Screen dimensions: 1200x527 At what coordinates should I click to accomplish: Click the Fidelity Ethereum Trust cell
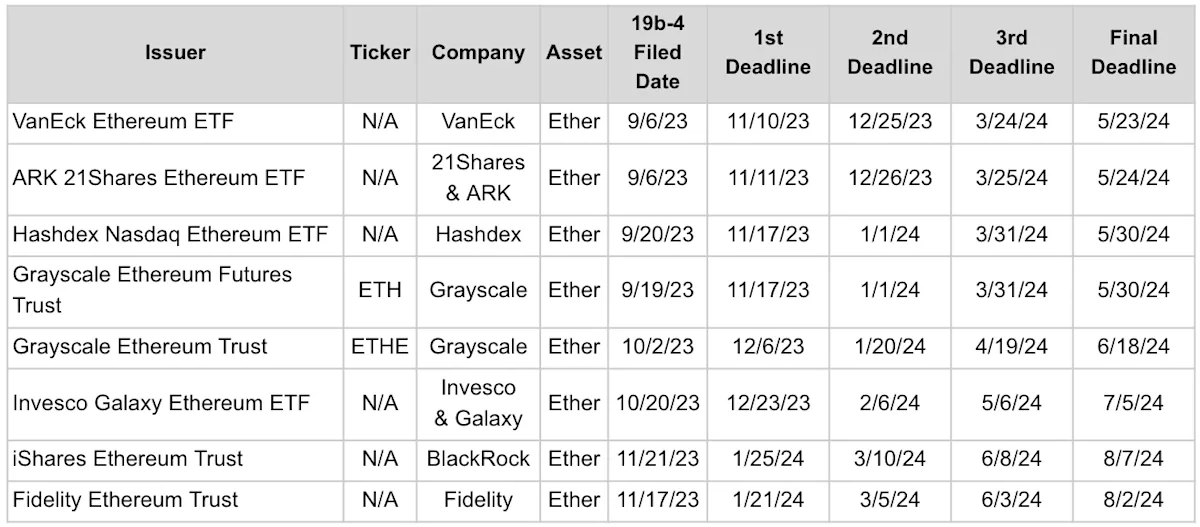(x=175, y=499)
